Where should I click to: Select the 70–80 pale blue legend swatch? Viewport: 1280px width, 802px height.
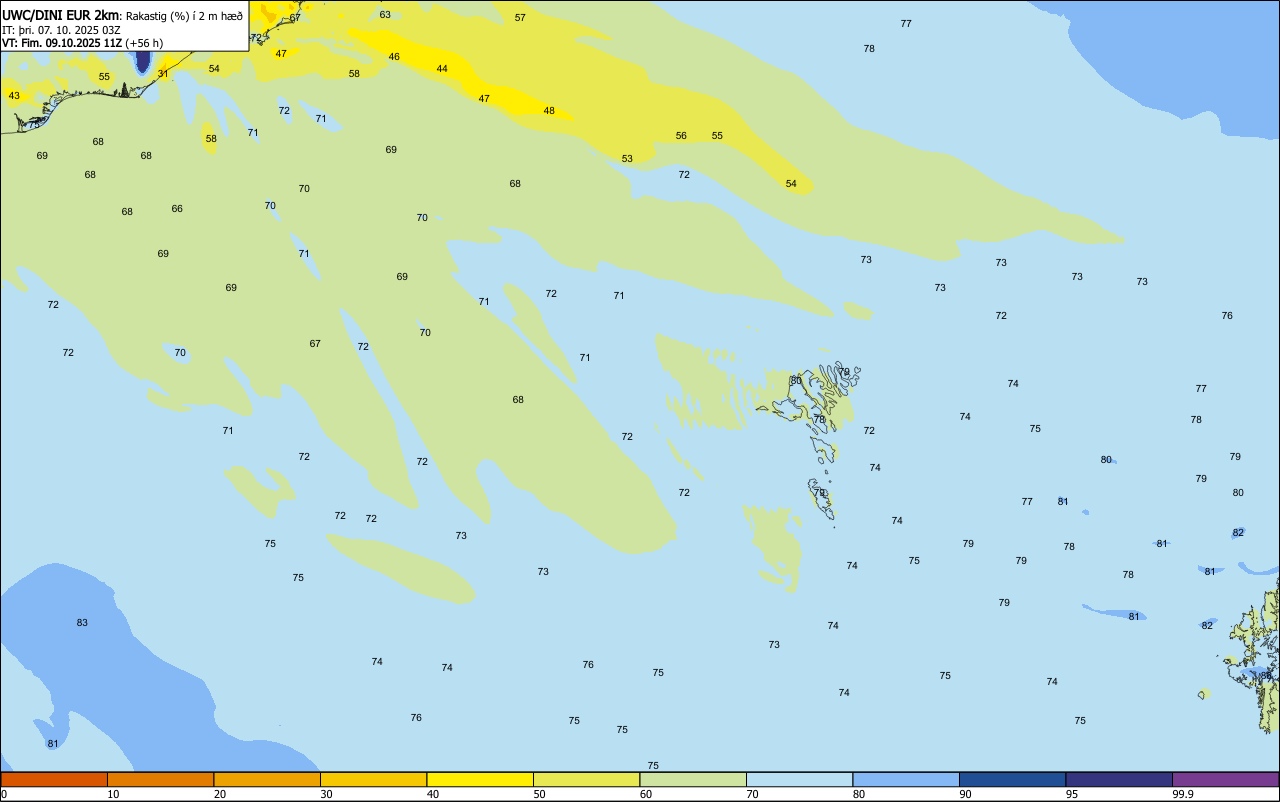[799, 779]
